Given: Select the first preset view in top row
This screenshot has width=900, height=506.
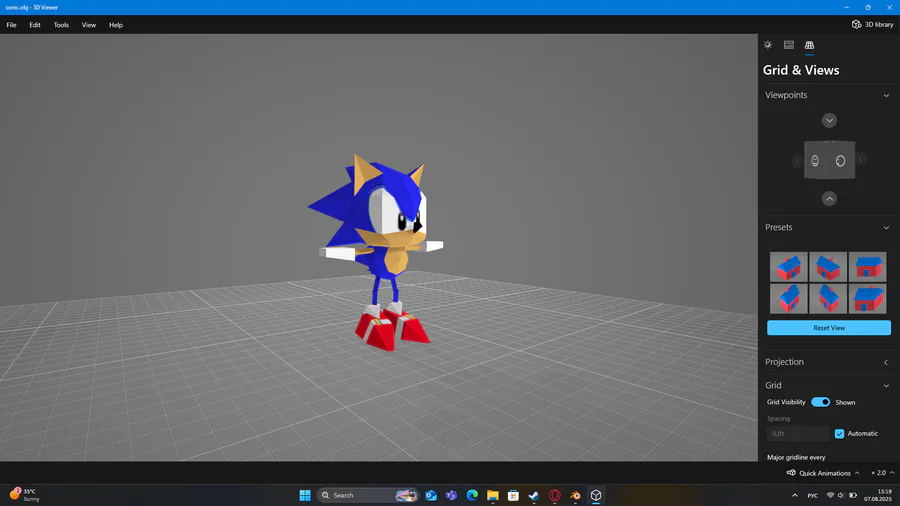Looking at the screenshot, I should pos(788,267).
